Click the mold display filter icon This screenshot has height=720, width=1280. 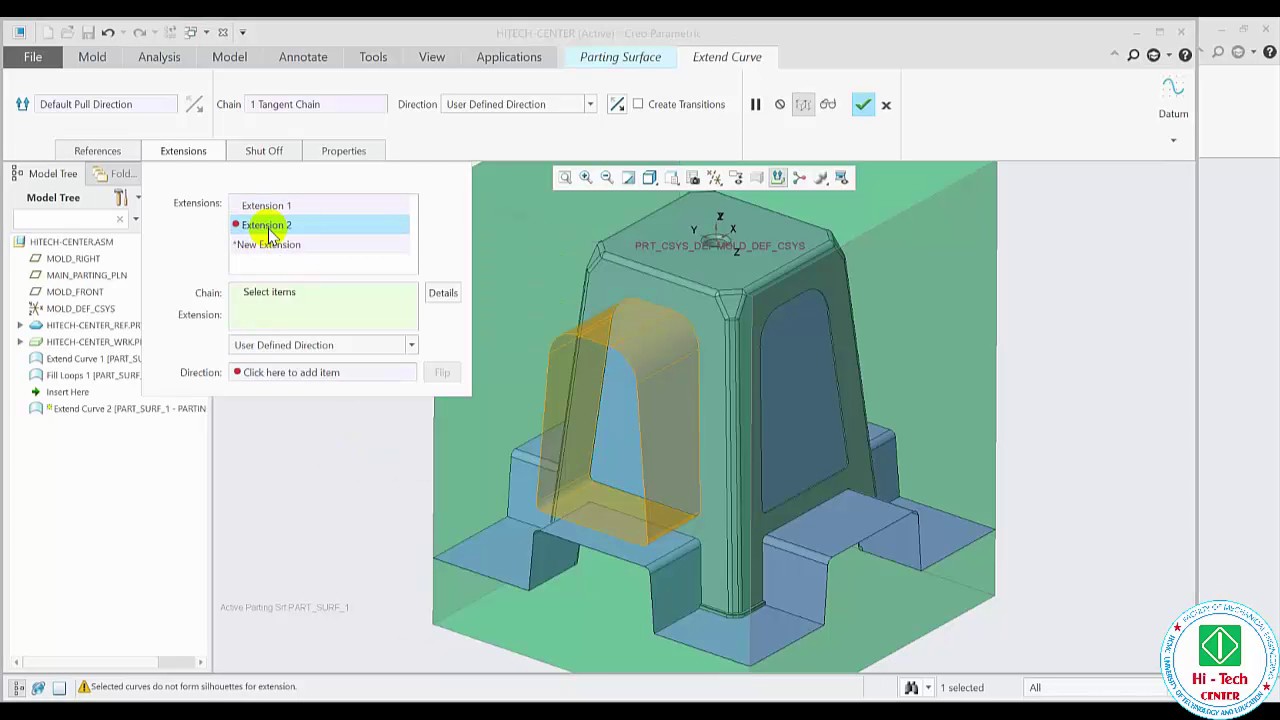coord(841,178)
